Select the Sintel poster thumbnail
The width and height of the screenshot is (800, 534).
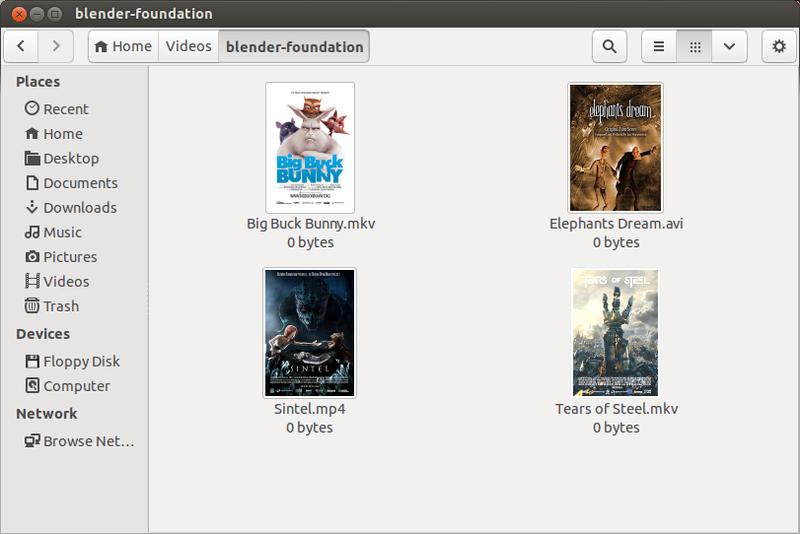(310, 333)
